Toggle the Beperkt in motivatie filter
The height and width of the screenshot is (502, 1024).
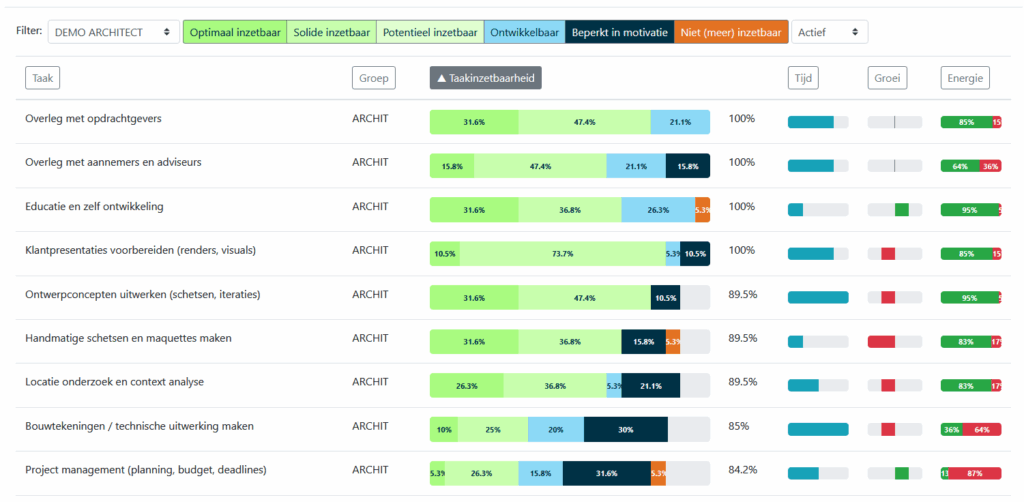(619, 32)
